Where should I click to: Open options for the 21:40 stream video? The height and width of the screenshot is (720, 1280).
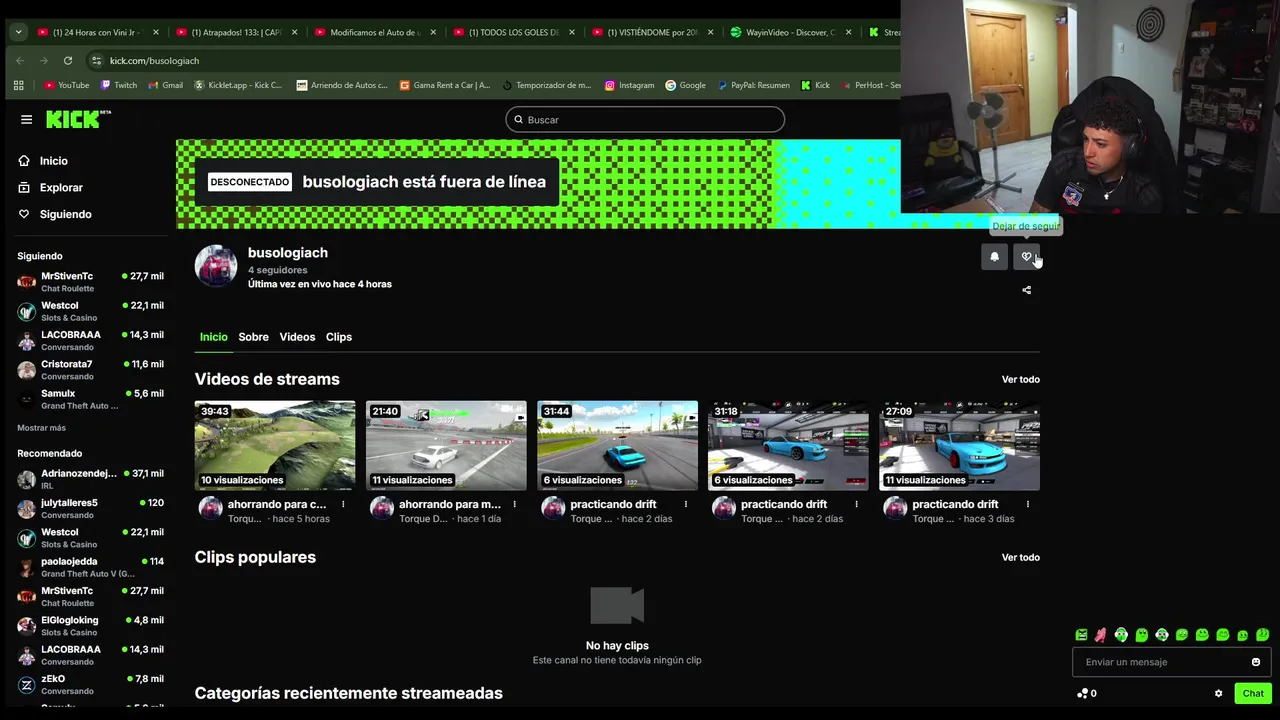pyautogui.click(x=514, y=504)
